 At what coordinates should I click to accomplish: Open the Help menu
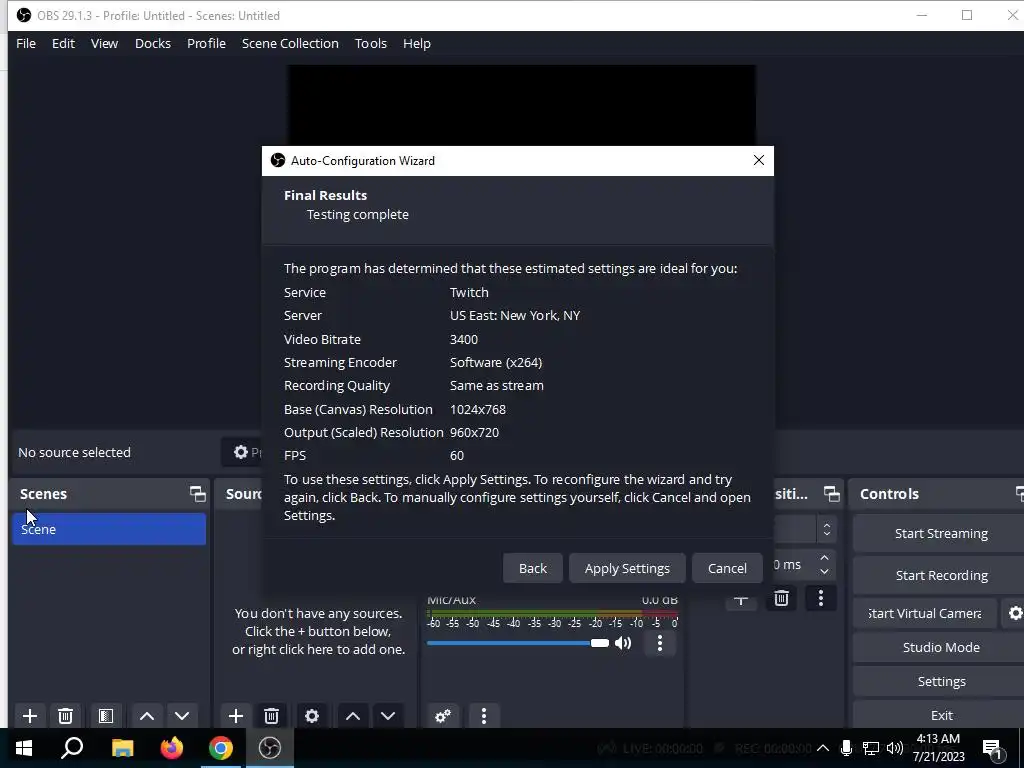[417, 43]
